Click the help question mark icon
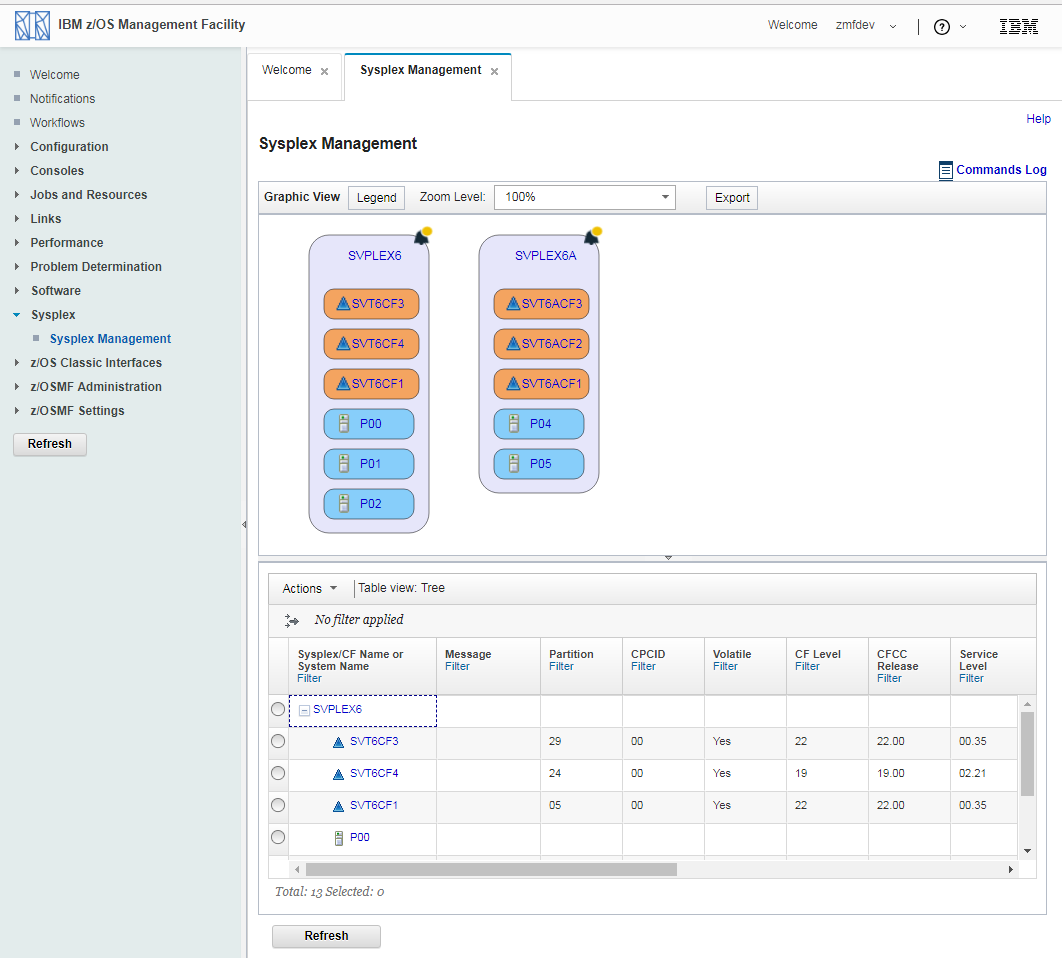Image resolution: width=1062 pixels, height=958 pixels. [x=941, y=27]
